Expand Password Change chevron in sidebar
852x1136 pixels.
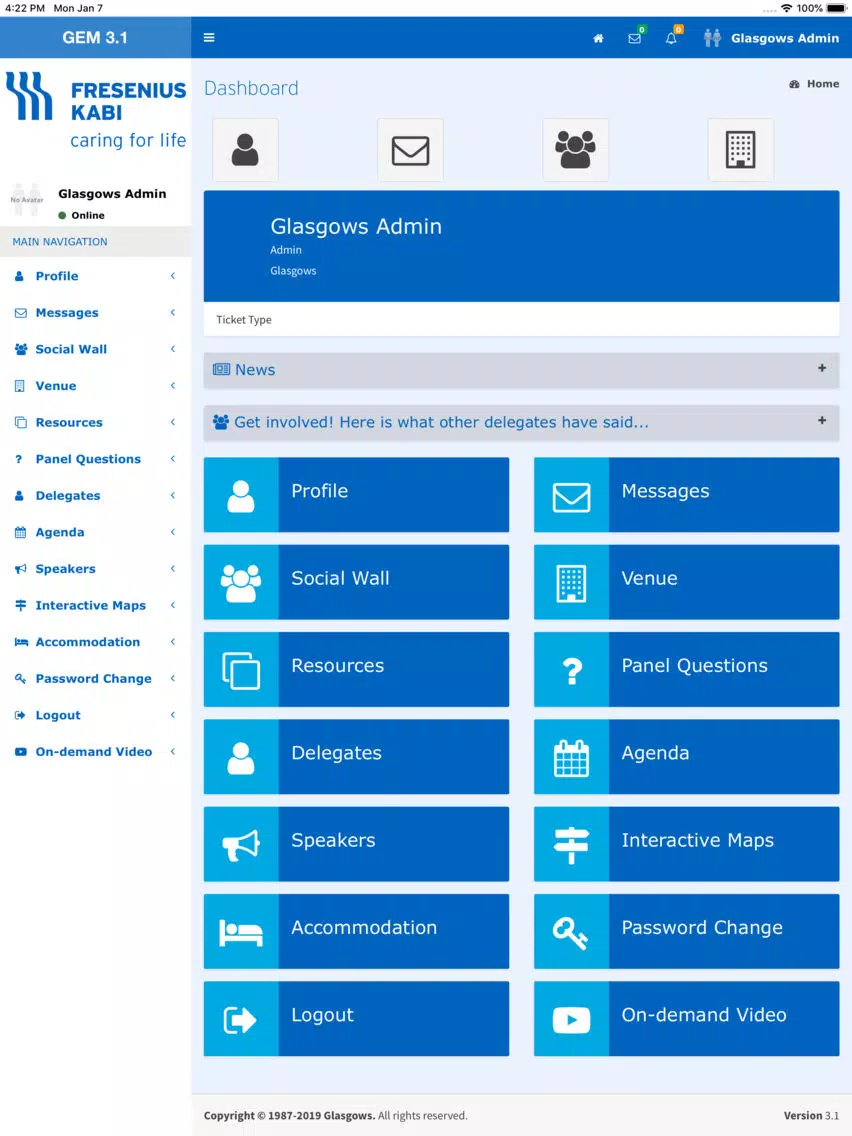[x=172, y=678]
